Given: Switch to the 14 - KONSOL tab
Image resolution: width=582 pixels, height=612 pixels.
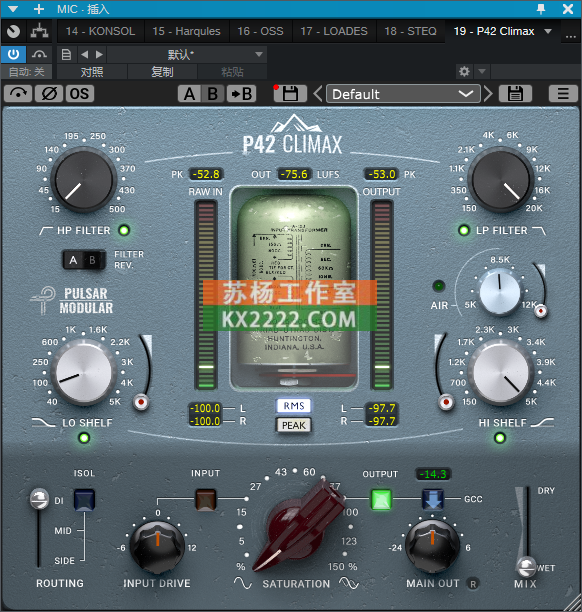Looking at the screenshot, I should point(100,31).
